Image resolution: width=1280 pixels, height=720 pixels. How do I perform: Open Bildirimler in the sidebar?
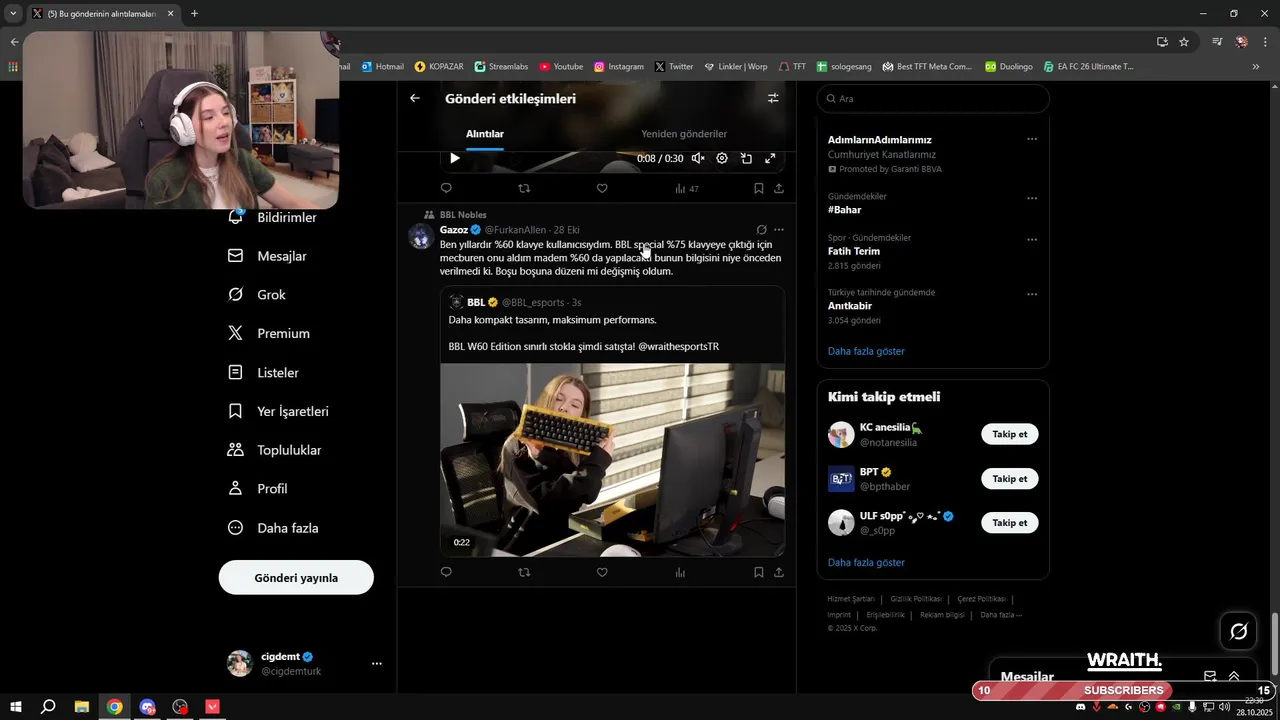click(273, 217)
